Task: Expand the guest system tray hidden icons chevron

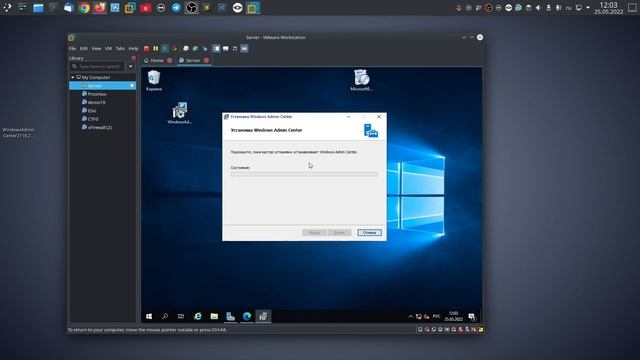Action: [410, 316]
